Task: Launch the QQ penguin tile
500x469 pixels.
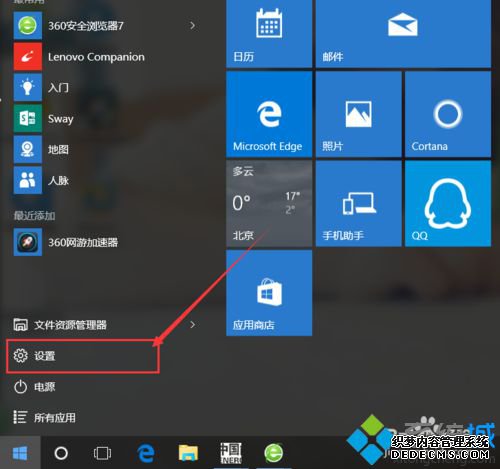Action: click(x=448, y=204)
